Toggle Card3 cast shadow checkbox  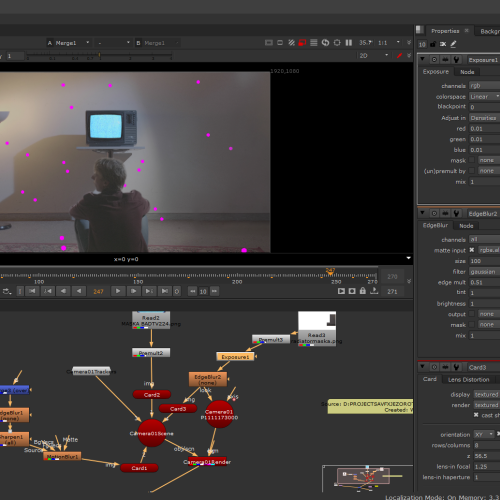pyautogui.click(x=476, y=415)
